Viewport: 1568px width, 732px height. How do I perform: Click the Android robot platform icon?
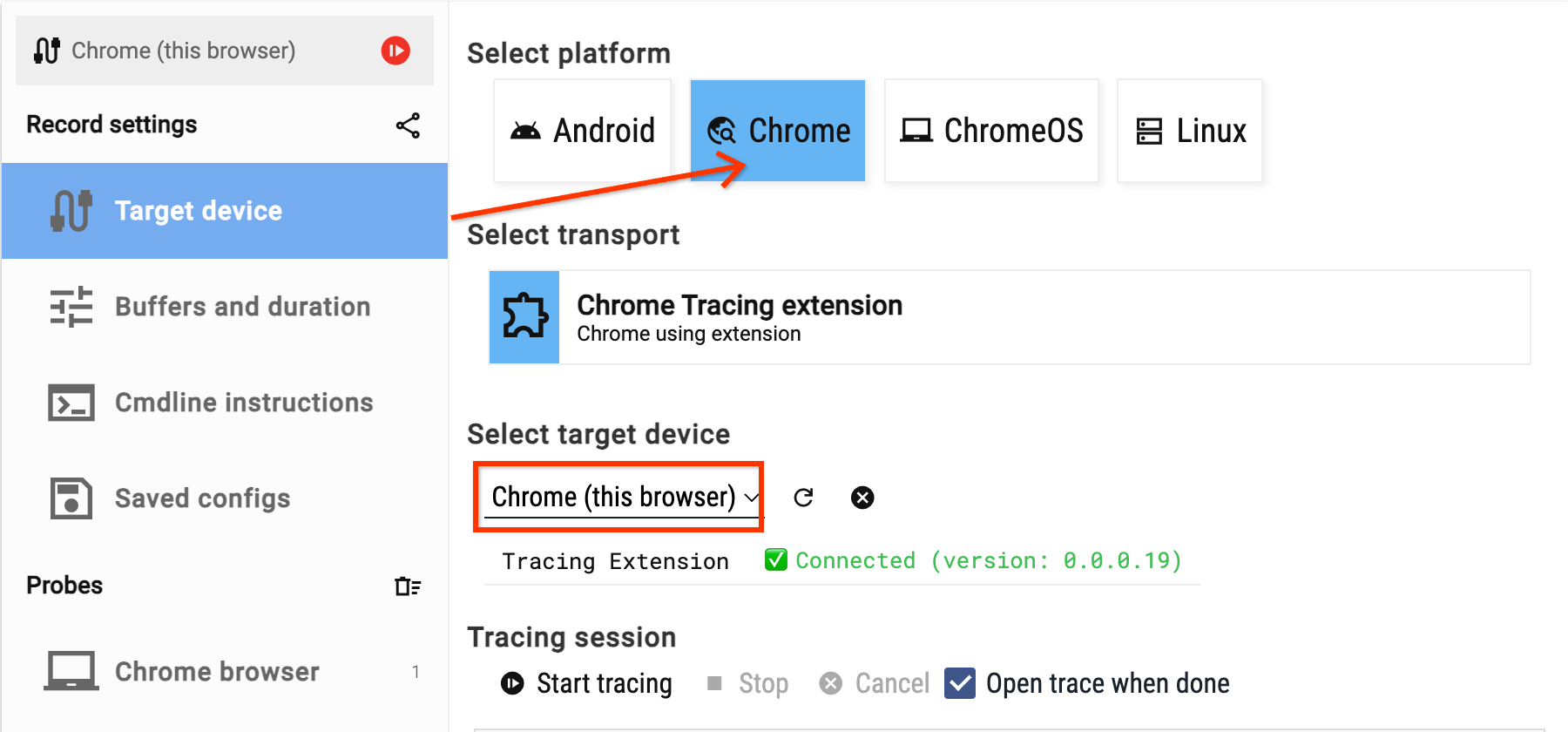pyautogui.click(x=525, y=131)
